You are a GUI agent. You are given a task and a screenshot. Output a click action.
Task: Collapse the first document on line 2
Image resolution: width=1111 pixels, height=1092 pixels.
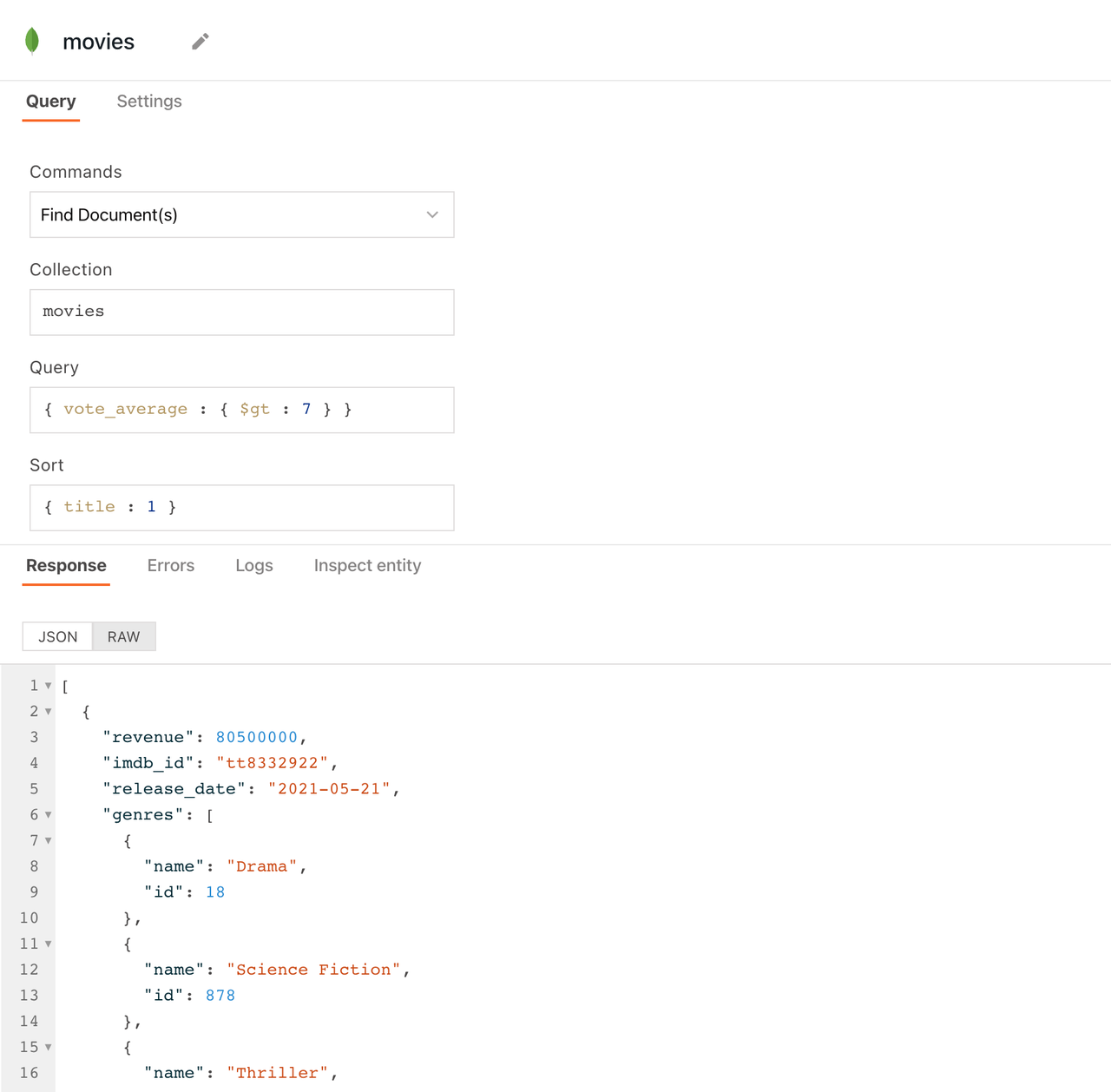[49, 712]
